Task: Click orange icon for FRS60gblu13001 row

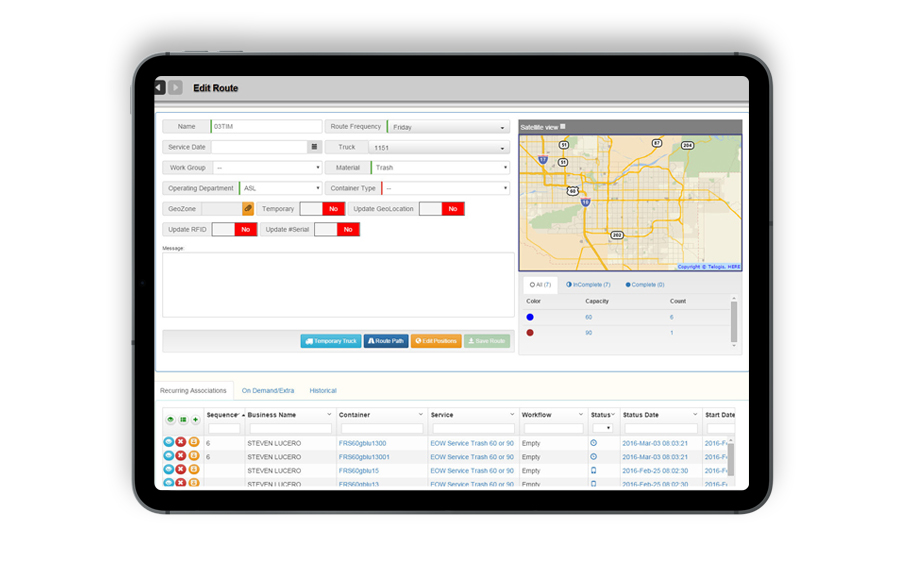Action: coord(194,456)
